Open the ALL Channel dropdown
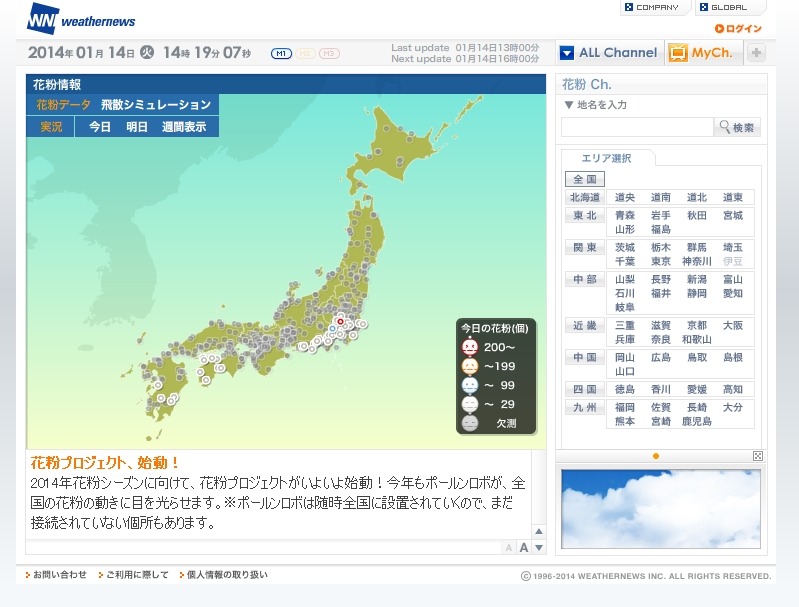 [609, 52]
